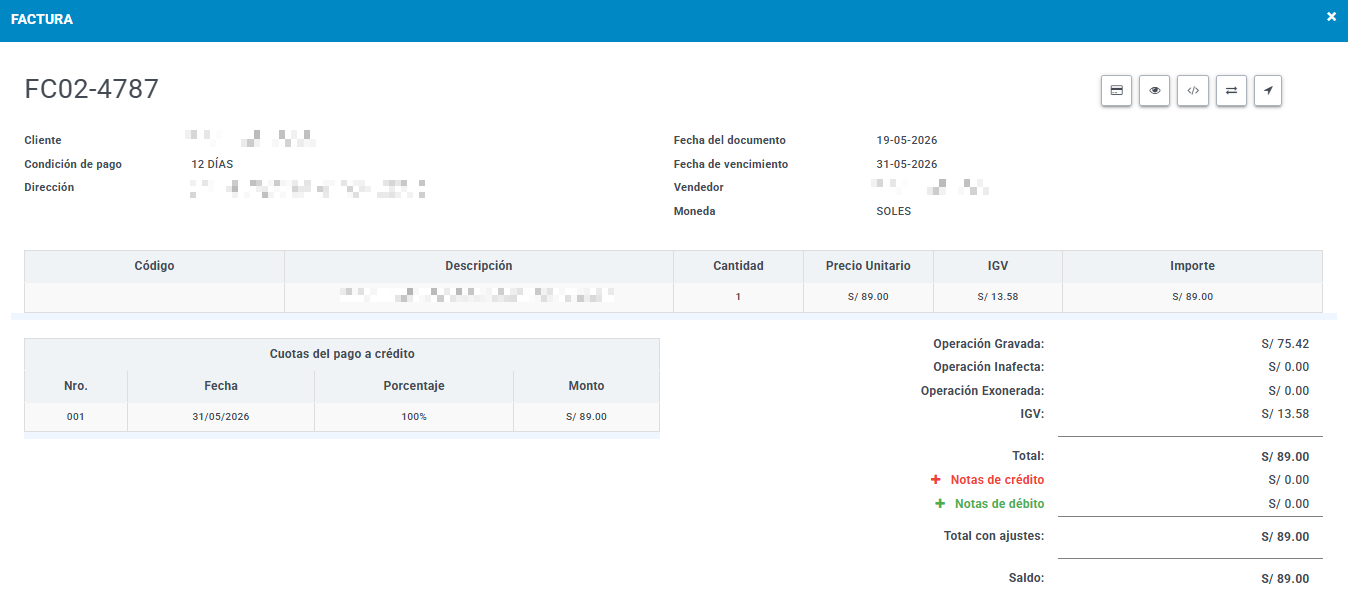
Task: Click the document date 19-05-2026
Action: point(907,140)
